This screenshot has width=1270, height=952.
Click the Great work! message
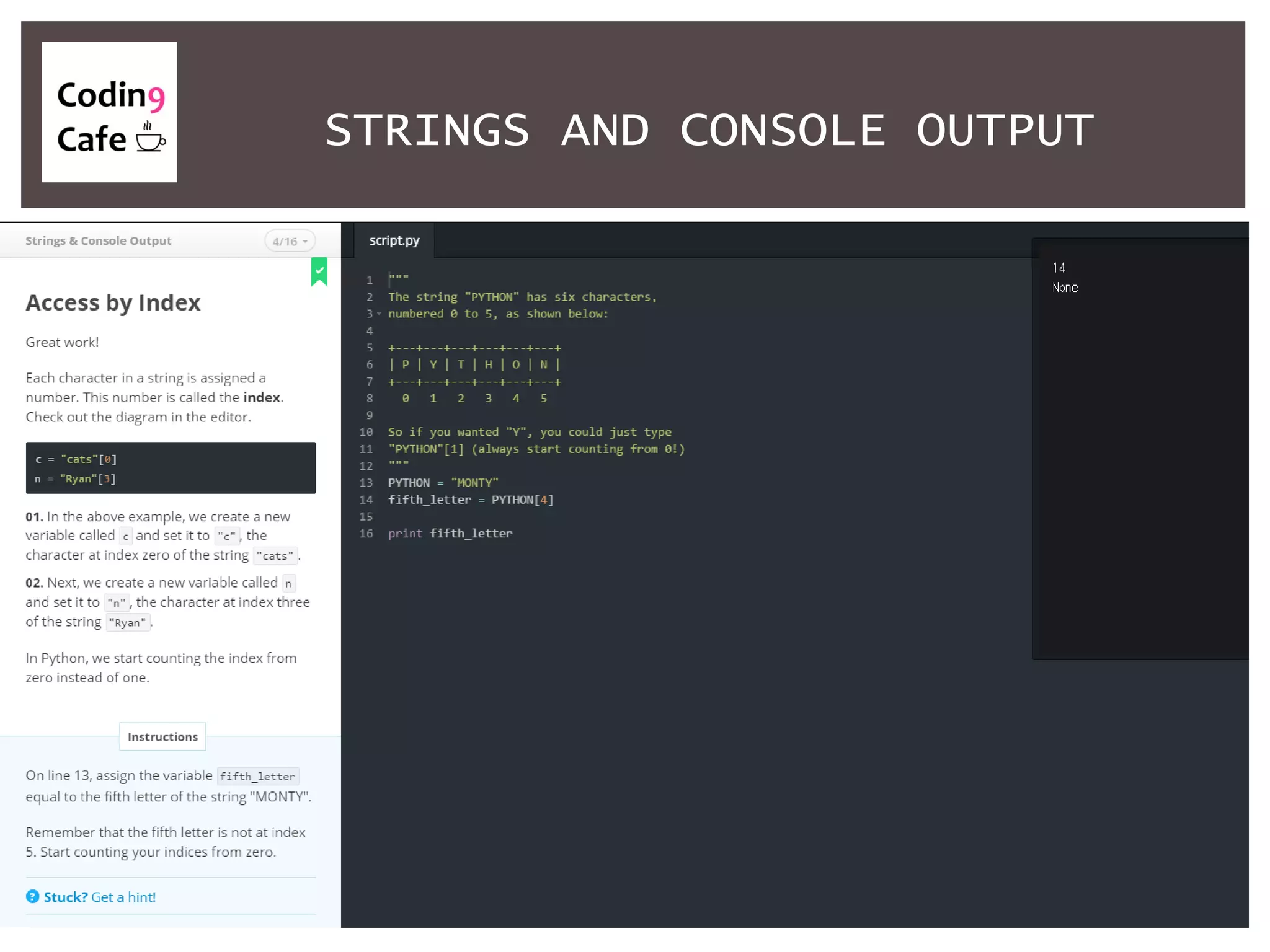[x=62, y=343]
